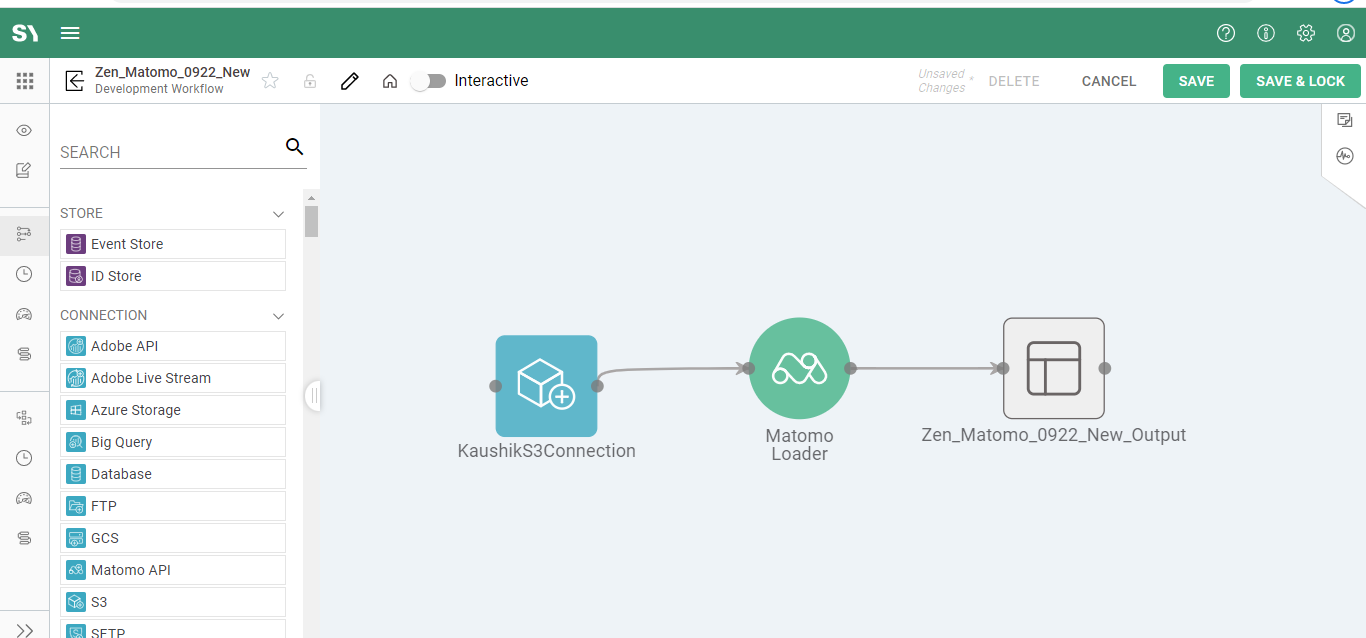Select the KaushikS3Connection node on canvas

click(x=546, y=386)
